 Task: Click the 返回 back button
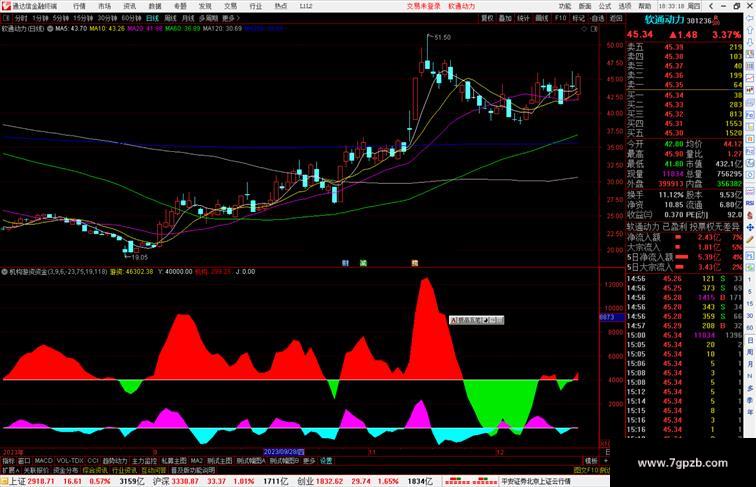click(616, 18)
